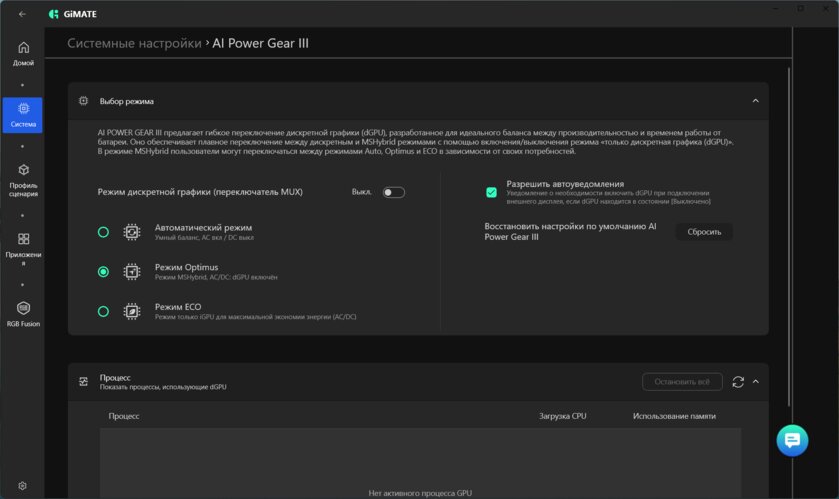The height and width of the screenshot is (499, 839).
Task: Select Режим ECO radio button
Action: [103, 311]
